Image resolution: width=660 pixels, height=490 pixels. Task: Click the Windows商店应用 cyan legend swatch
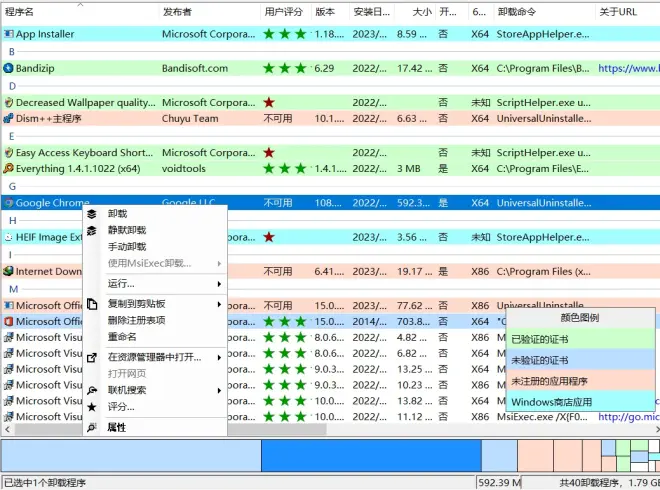coord(580,402)
